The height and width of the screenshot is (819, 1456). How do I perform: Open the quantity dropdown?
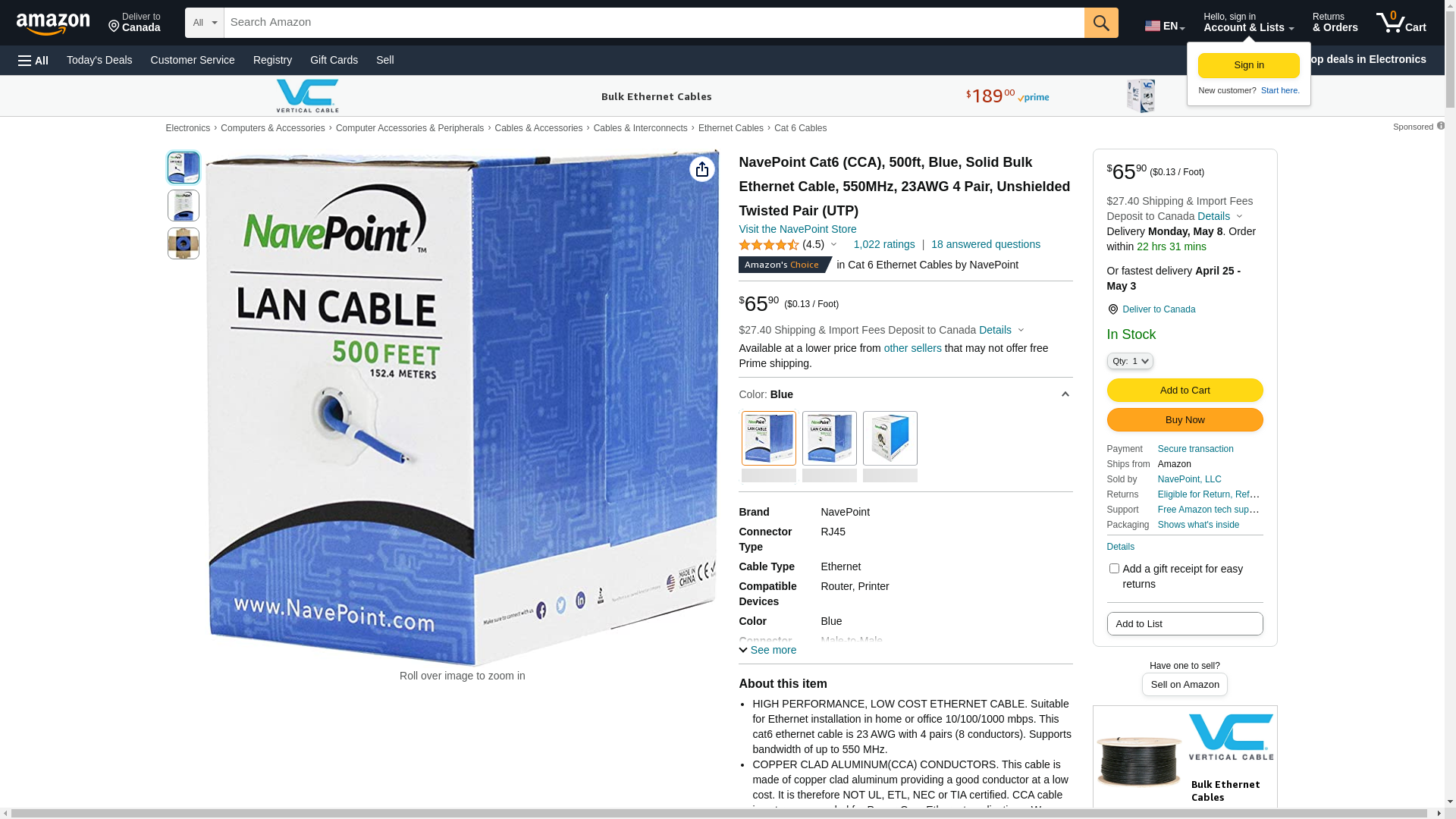(1130, 362)
